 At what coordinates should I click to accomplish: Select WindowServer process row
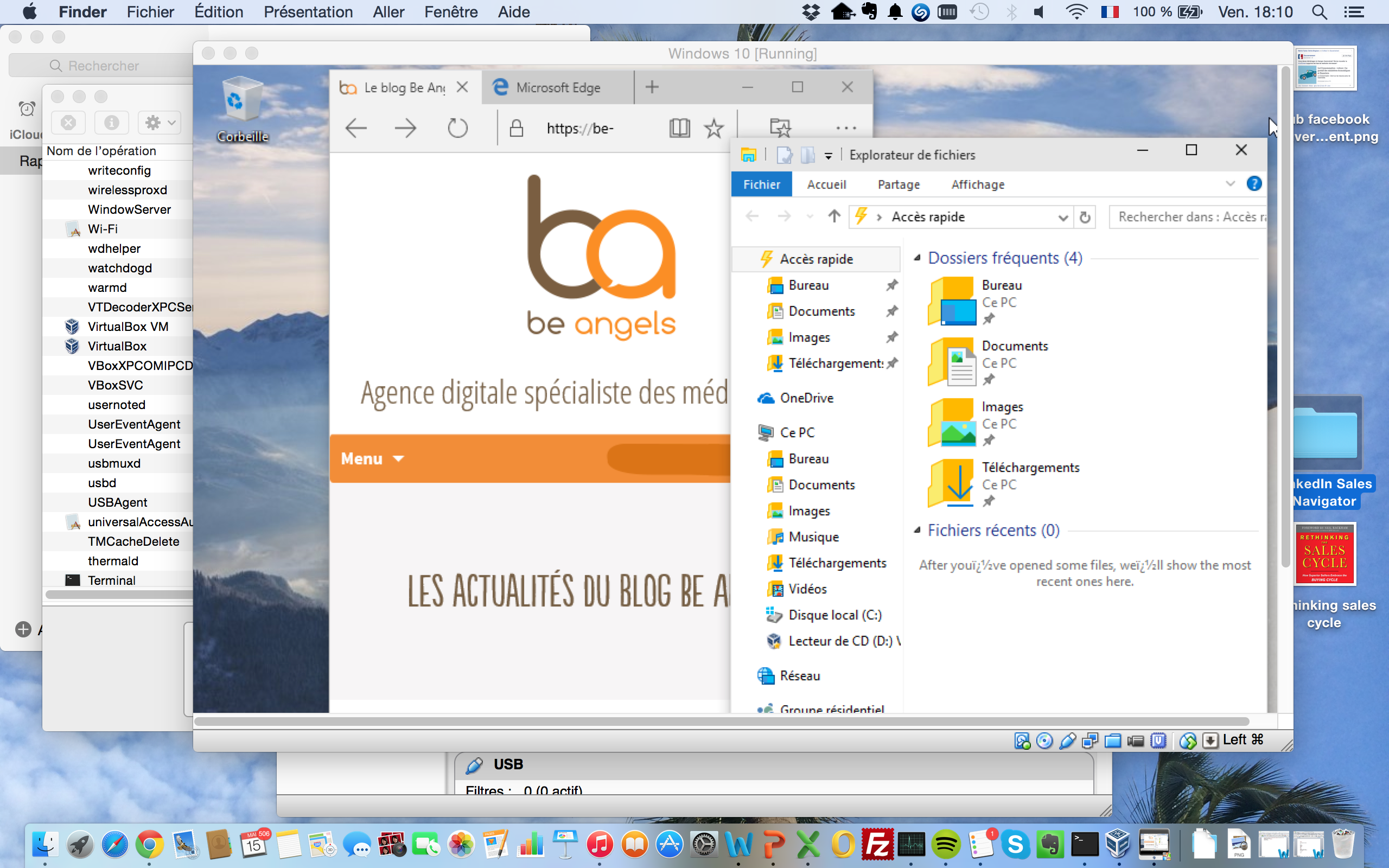(118, 209)
